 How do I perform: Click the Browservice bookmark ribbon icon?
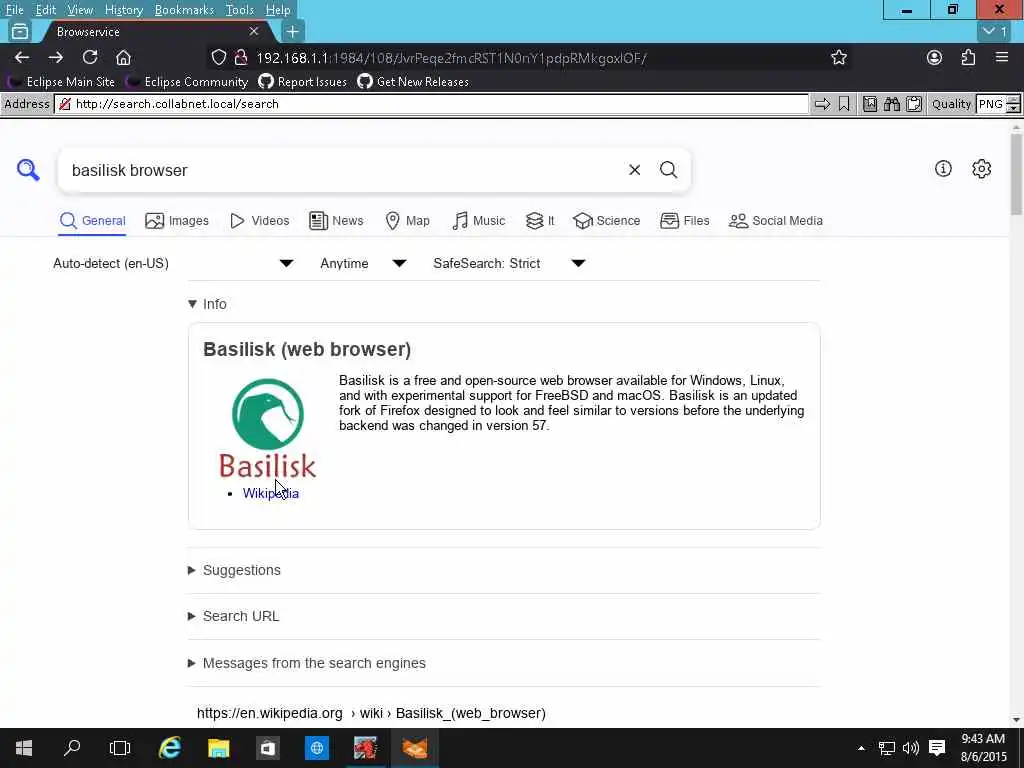click(x=844, y=104)
